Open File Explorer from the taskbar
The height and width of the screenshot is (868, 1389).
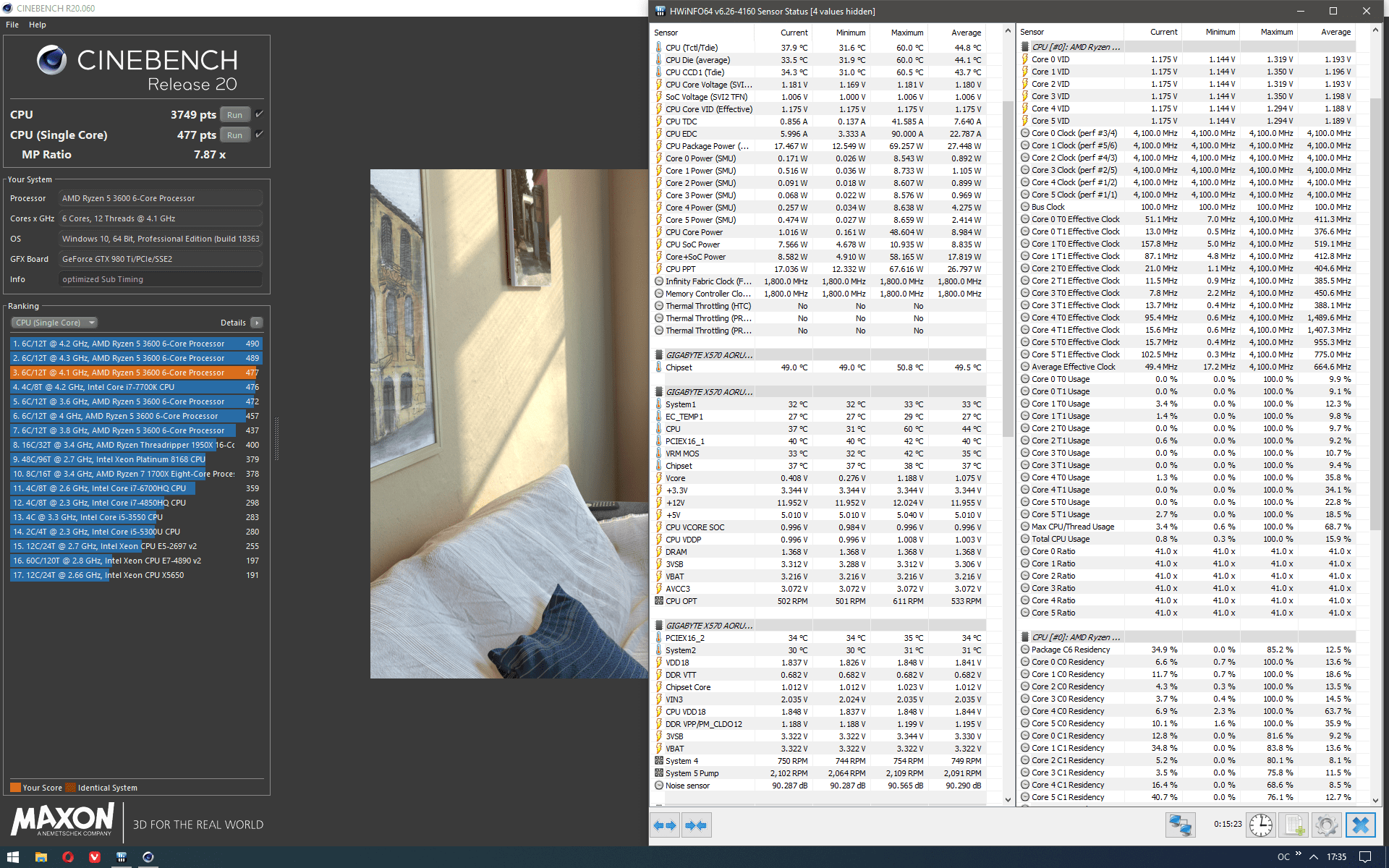click(x=41, y=857)
